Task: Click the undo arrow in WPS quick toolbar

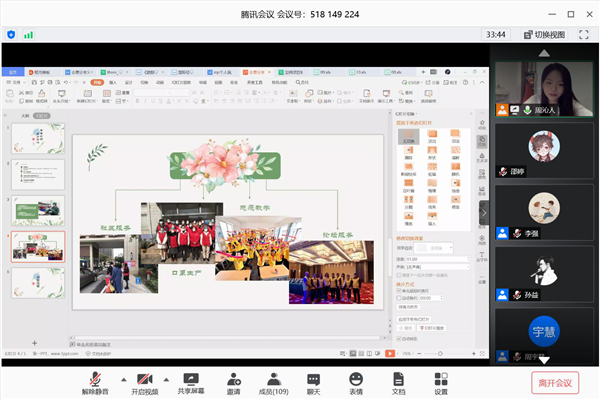Action: pos(66,82)
